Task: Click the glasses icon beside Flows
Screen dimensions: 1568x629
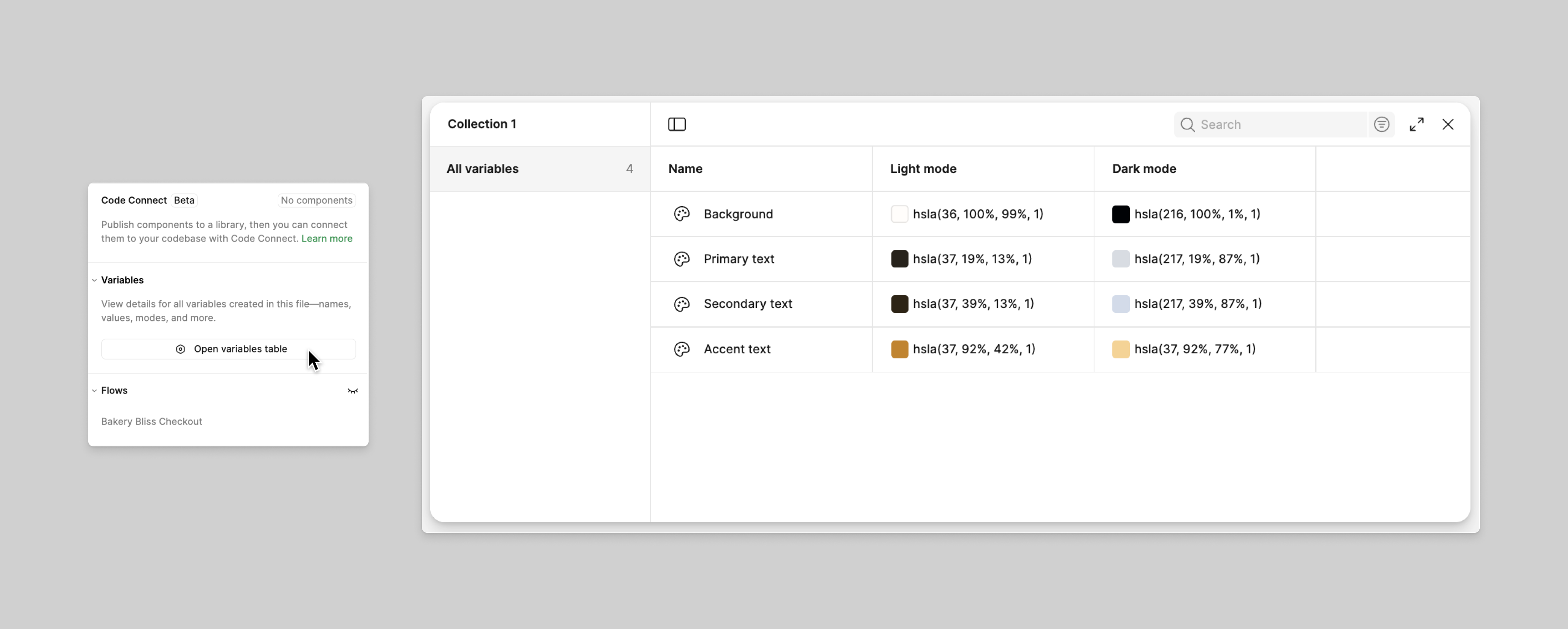Action: pos(353,391)
